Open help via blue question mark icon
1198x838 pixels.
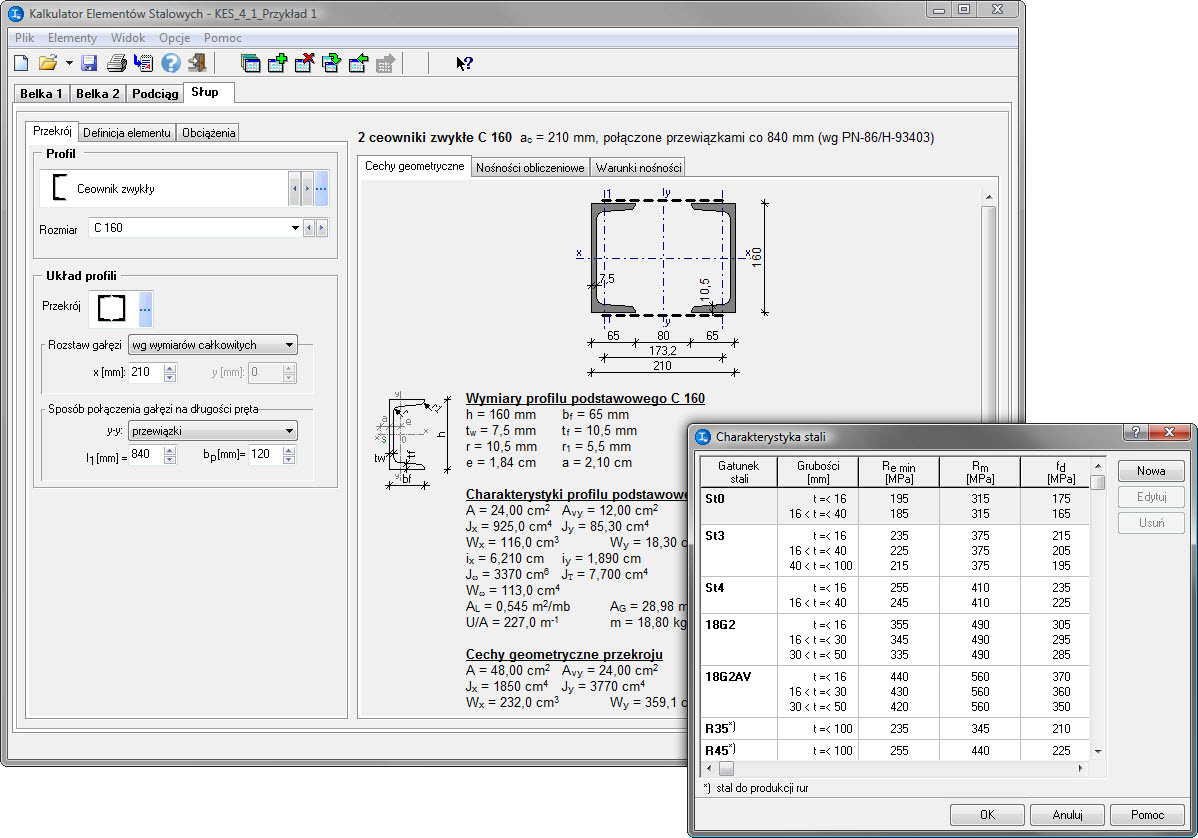[170, 64]
